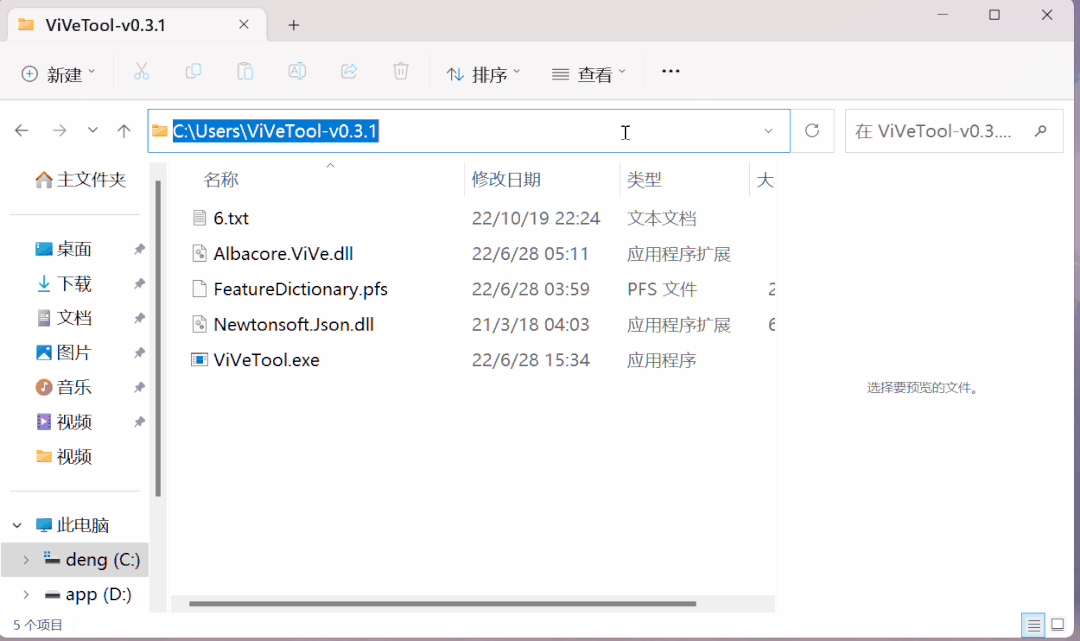Switch to details view icon in status bar
The height and width of the screenshot is (641, 1080).
[x=1033, y=625]
